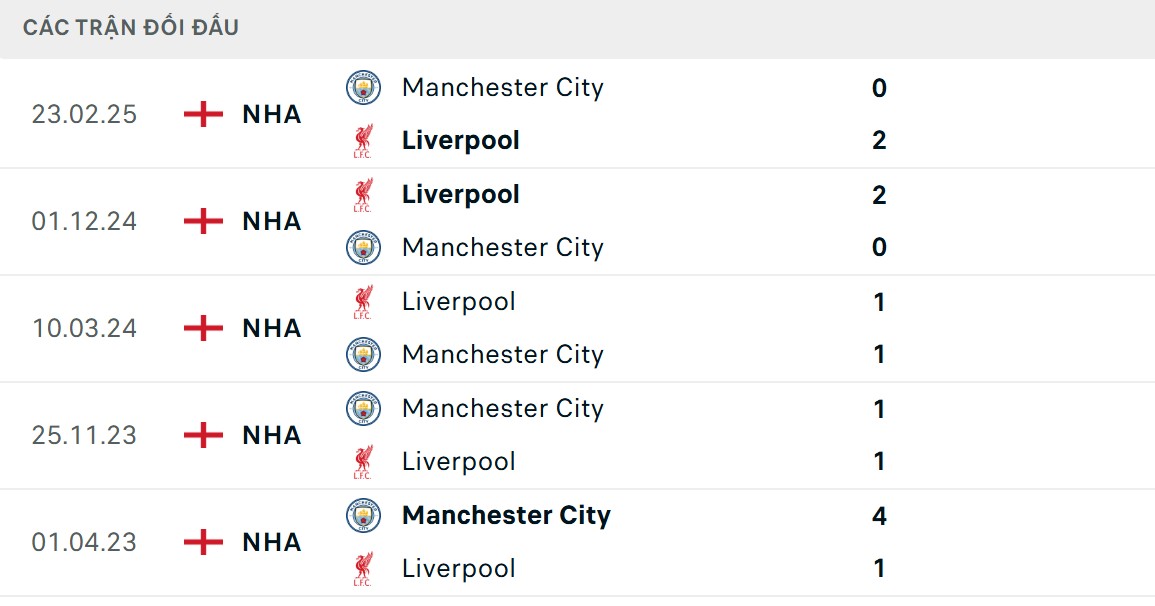Click the Manchester City crest in the 01.04.23 row
The height and width of the screenshot is (606, 1155).
point(362,515)
